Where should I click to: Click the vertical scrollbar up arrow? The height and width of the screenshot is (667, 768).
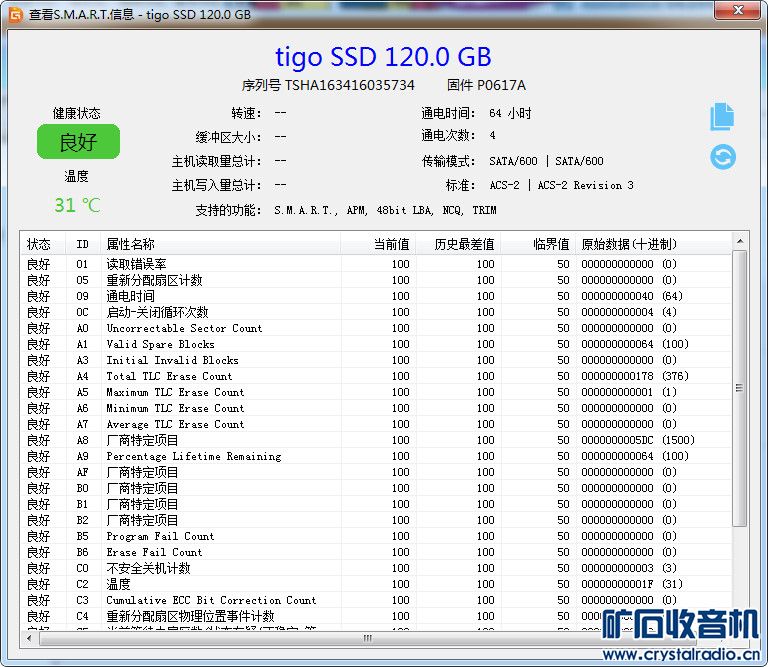(740, 241)
